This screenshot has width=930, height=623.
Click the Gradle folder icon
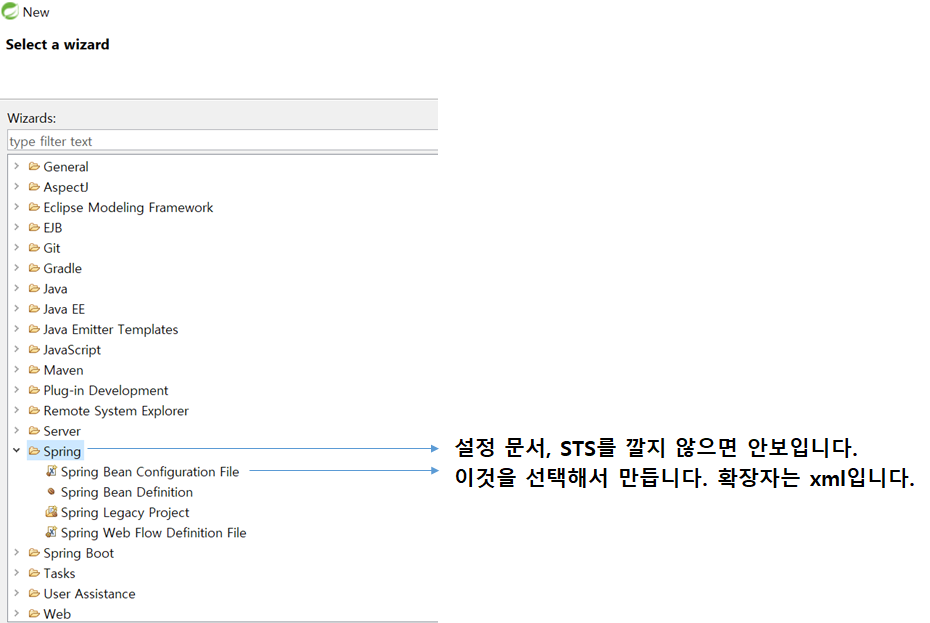(34, 268)
